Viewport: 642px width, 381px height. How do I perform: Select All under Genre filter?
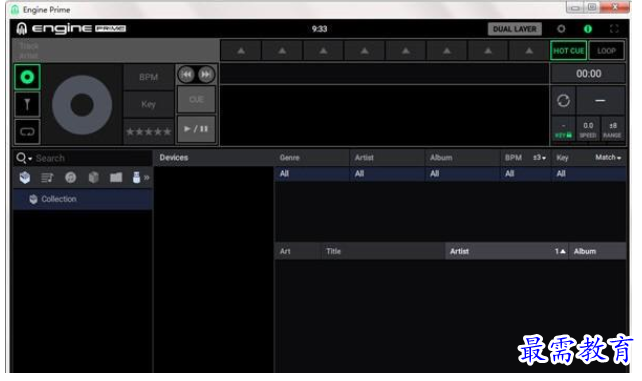[312, 174]
